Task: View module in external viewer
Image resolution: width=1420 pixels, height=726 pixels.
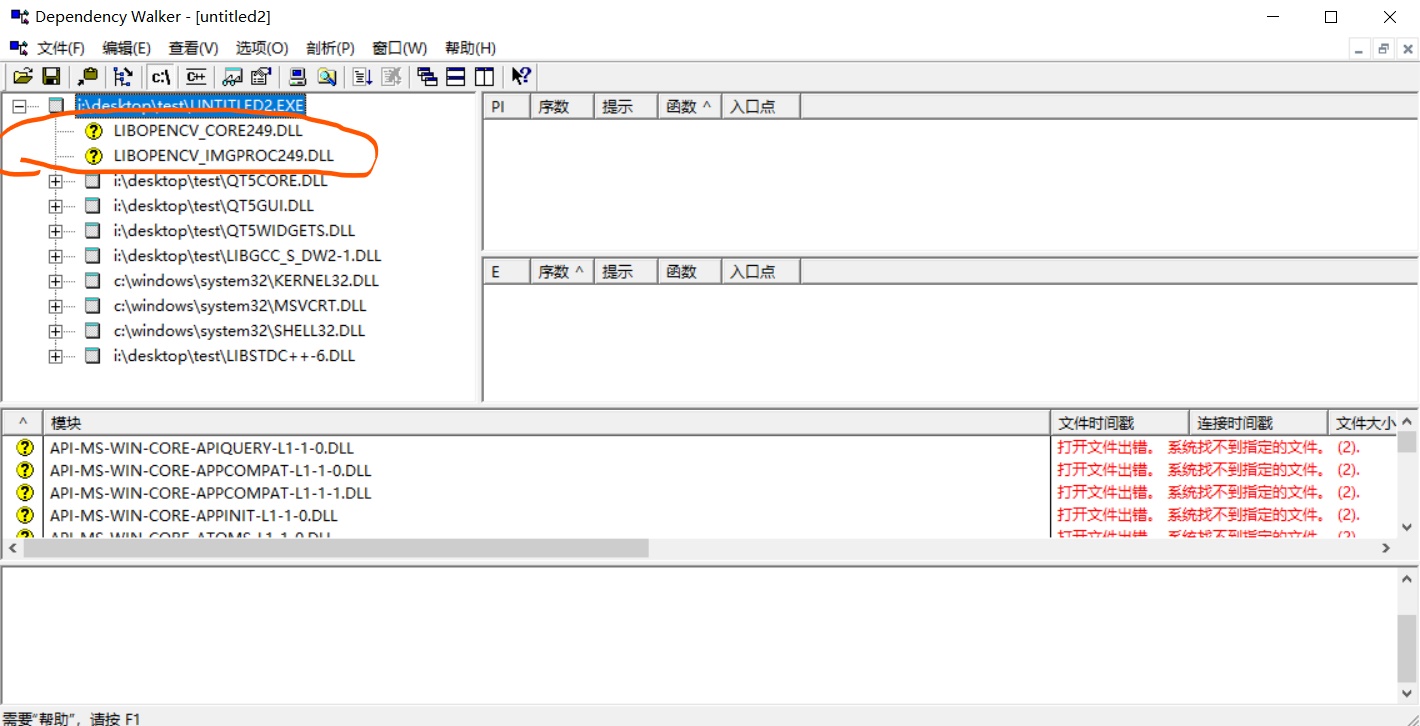Action: tap(232, 76)
